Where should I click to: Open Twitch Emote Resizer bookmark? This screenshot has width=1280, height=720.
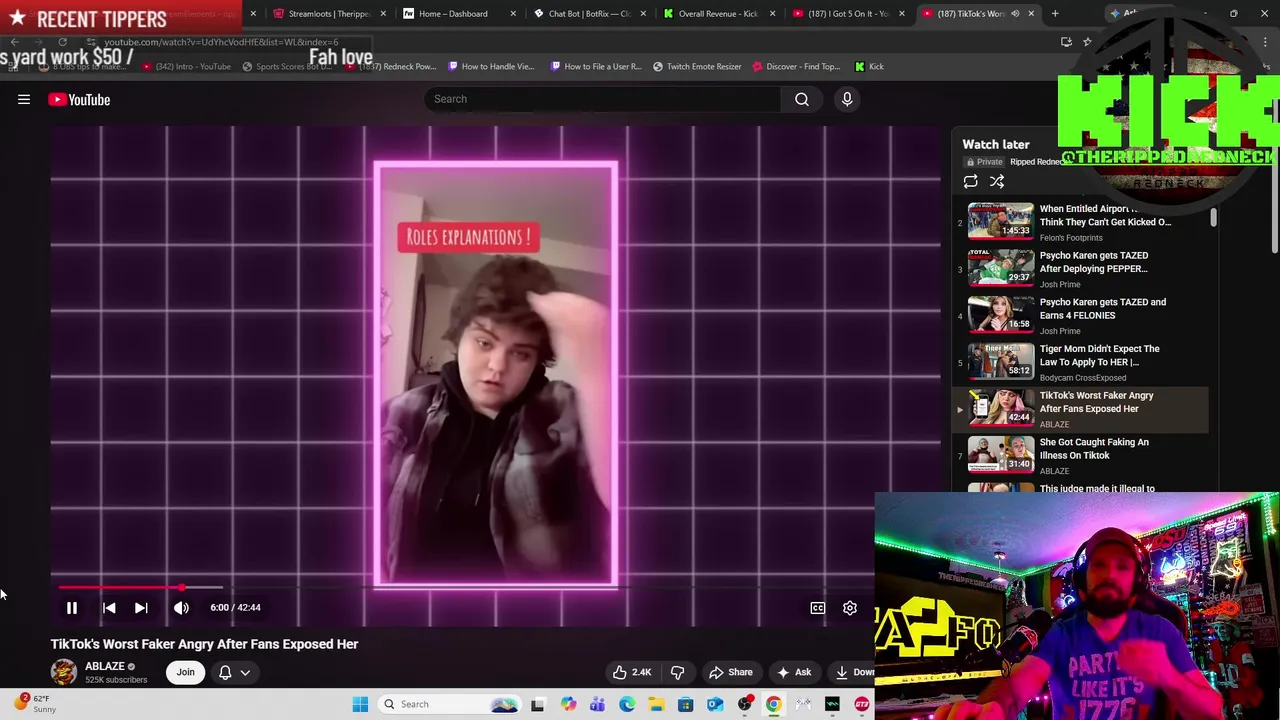click(697, 66)
